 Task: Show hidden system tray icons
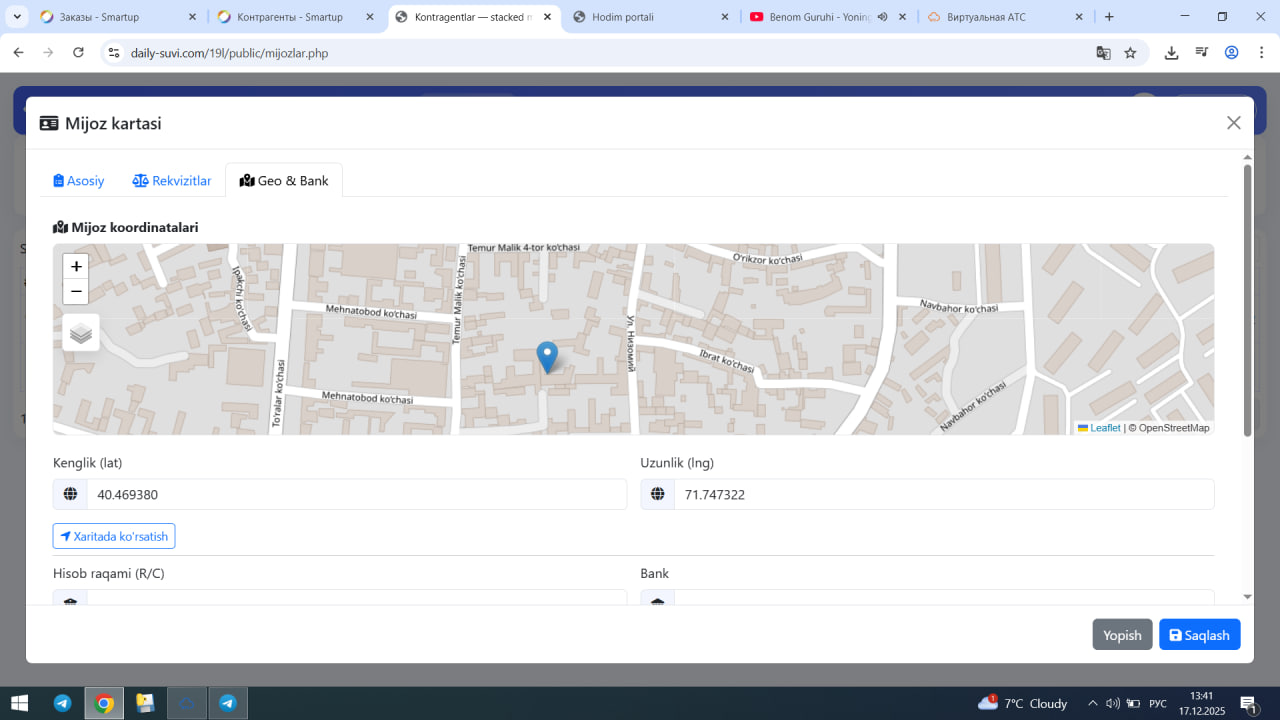pyautogui.click(x=1092, y=703)
